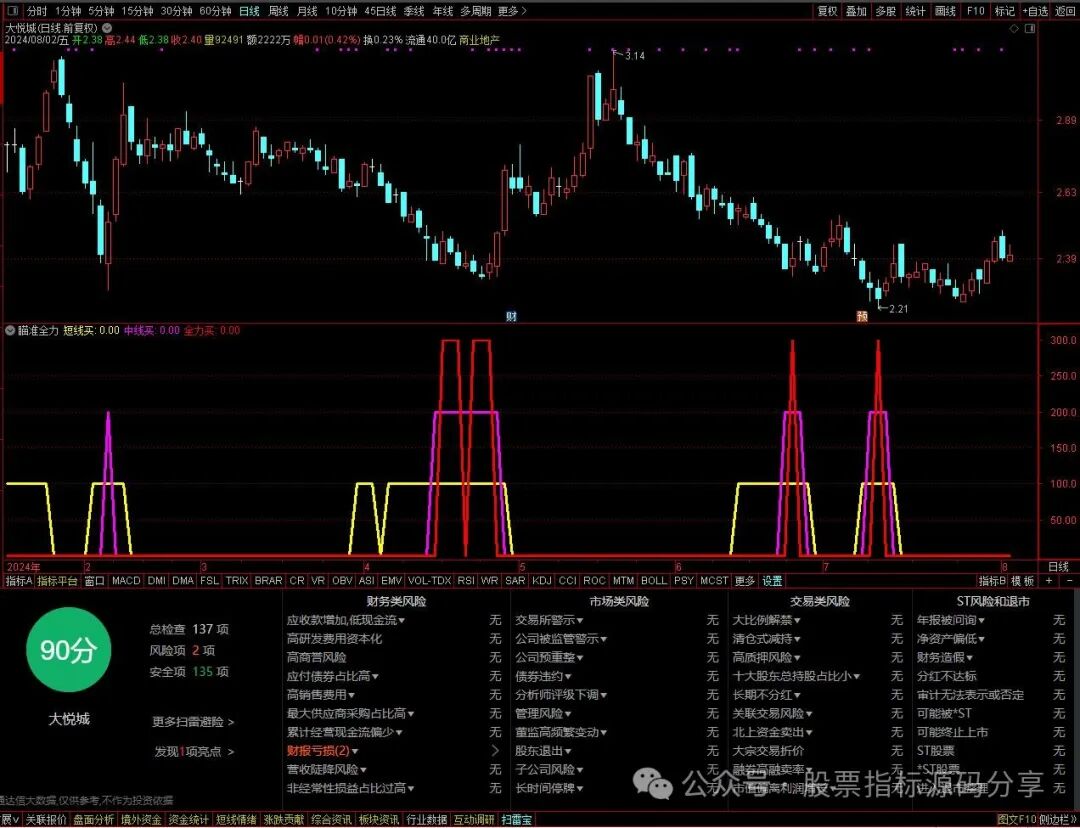
Task: Click the 返回 button
Action: point(1065,11)
